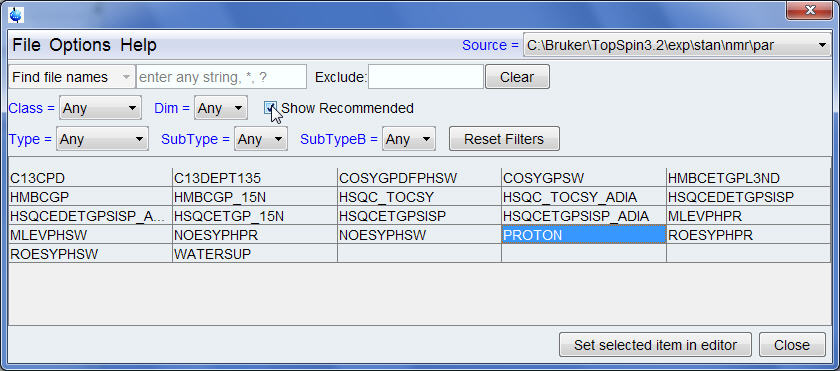This screenshot has height=371, width=840.
Task: Open the SubType filter dropdown
Action: coord(260,139)
